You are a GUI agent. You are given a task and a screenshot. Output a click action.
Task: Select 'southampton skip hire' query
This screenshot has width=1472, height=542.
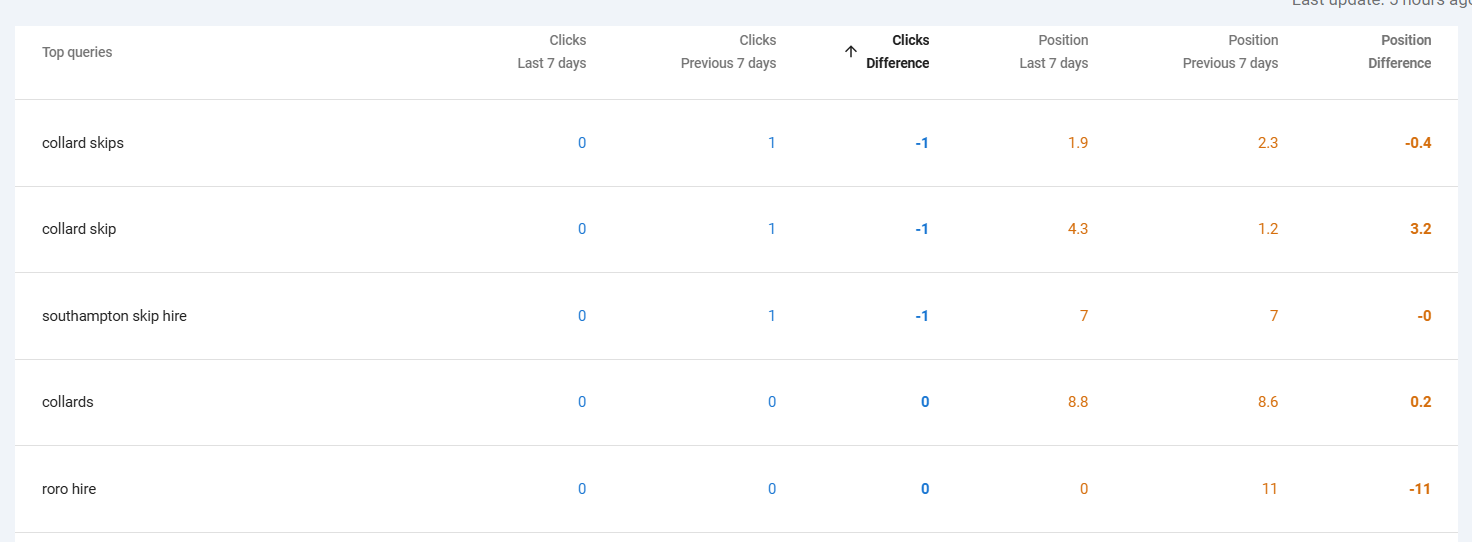pos(114,316)
